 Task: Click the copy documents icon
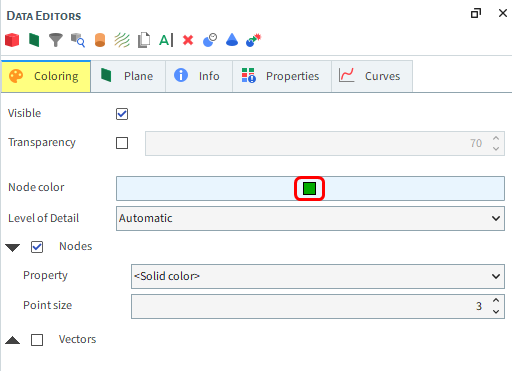(144, 40)
